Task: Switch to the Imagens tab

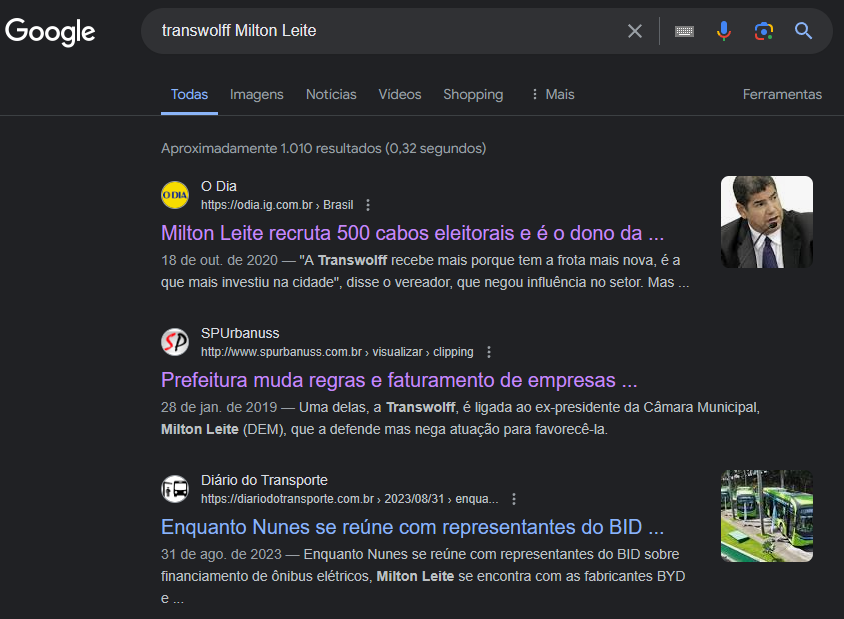Action: click(257, 95)
